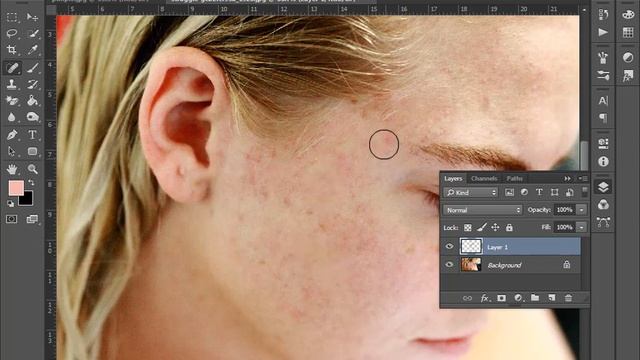Open the Opacity slider arrow

coord(581,210)
